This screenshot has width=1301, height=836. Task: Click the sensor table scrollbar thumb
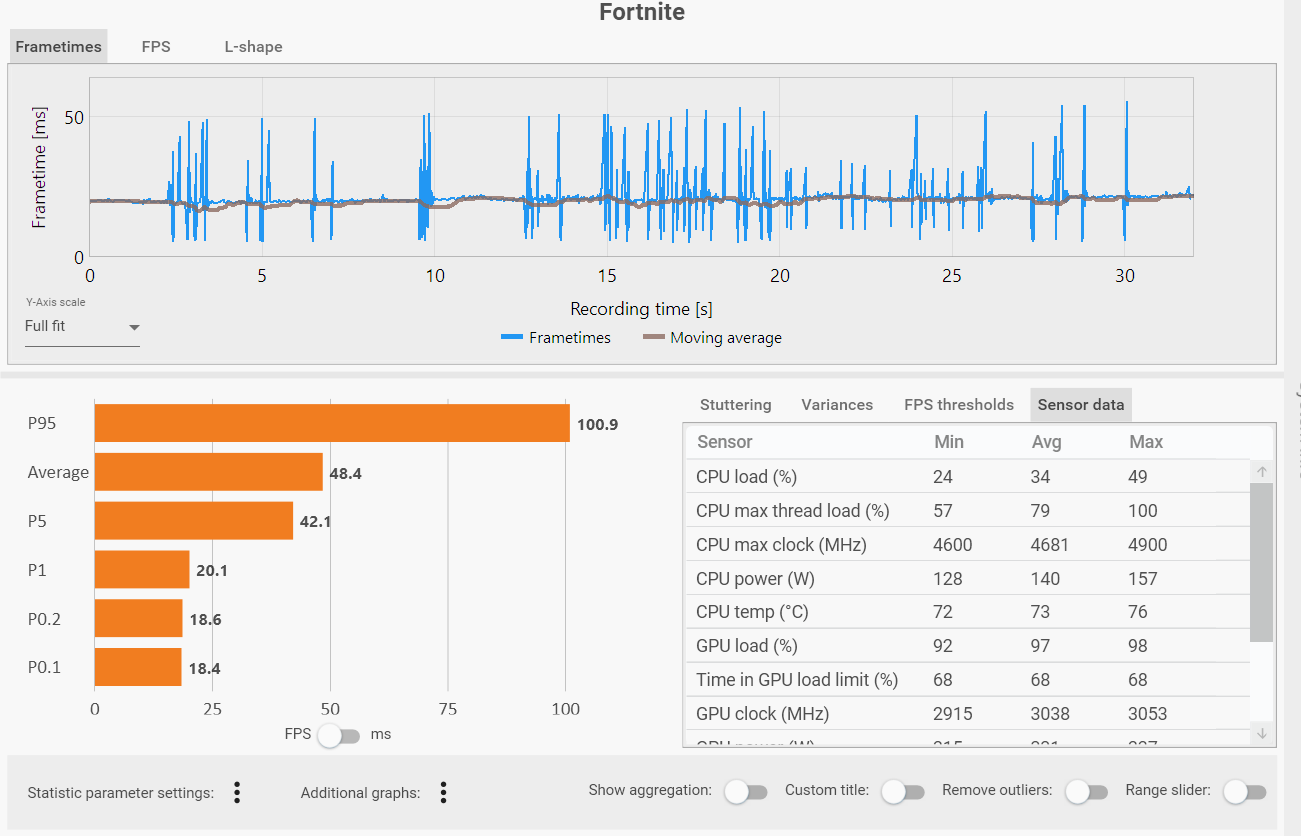(1262, 562)
